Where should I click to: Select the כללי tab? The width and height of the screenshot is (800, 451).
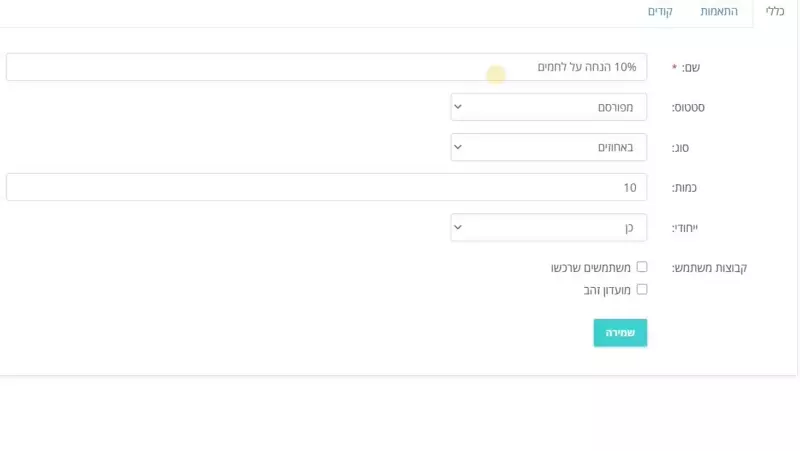click(774, 11)
